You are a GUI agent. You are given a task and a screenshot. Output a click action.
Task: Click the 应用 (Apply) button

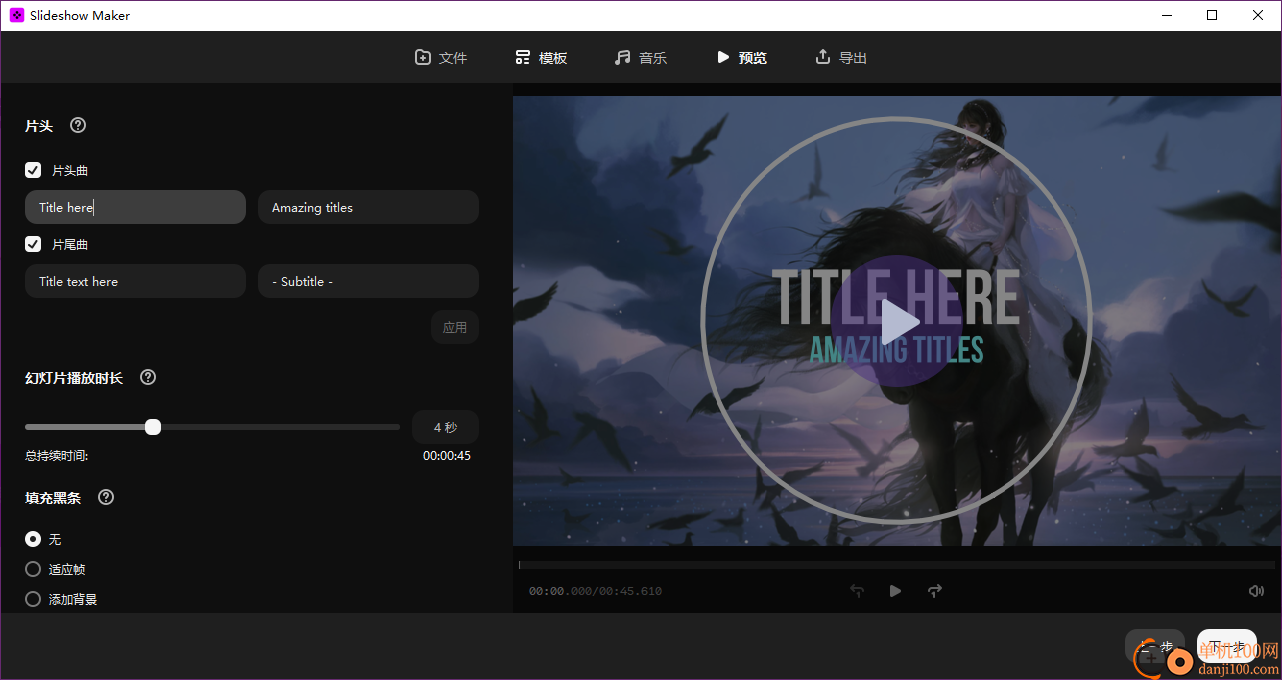pyautogui.click(x=455, y=327)
